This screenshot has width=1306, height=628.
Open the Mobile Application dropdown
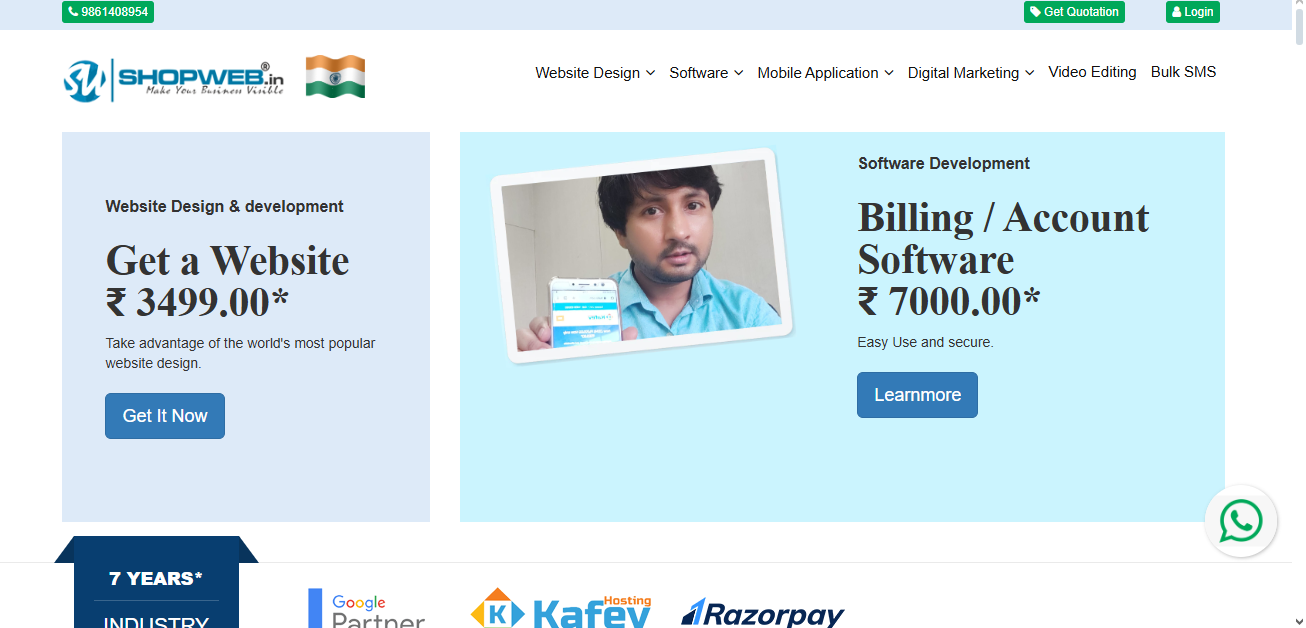(825, 73)
